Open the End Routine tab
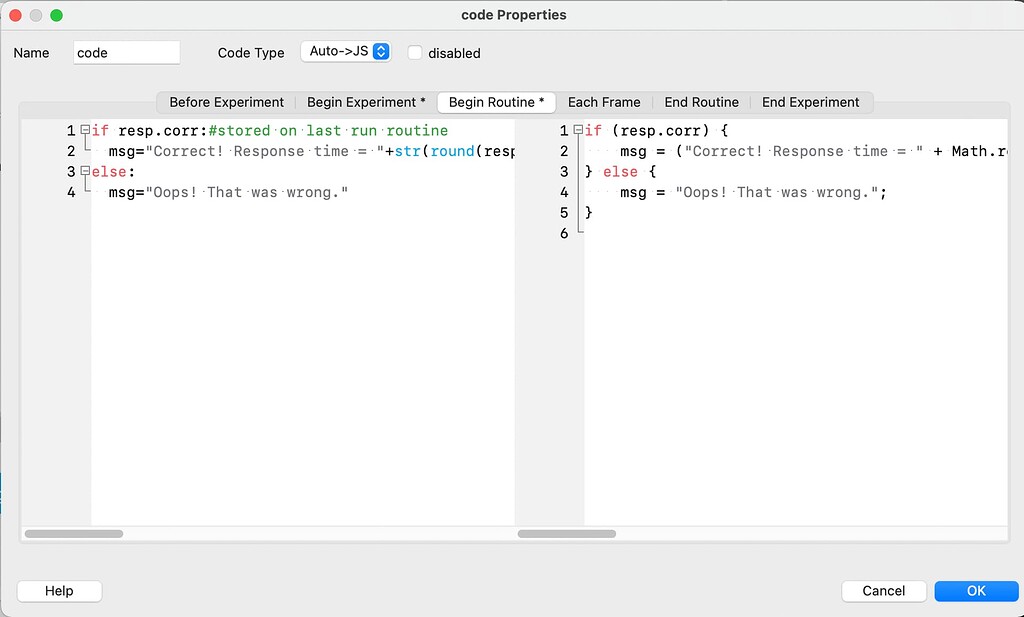1024x617 pixels. [x=701, y=102]
